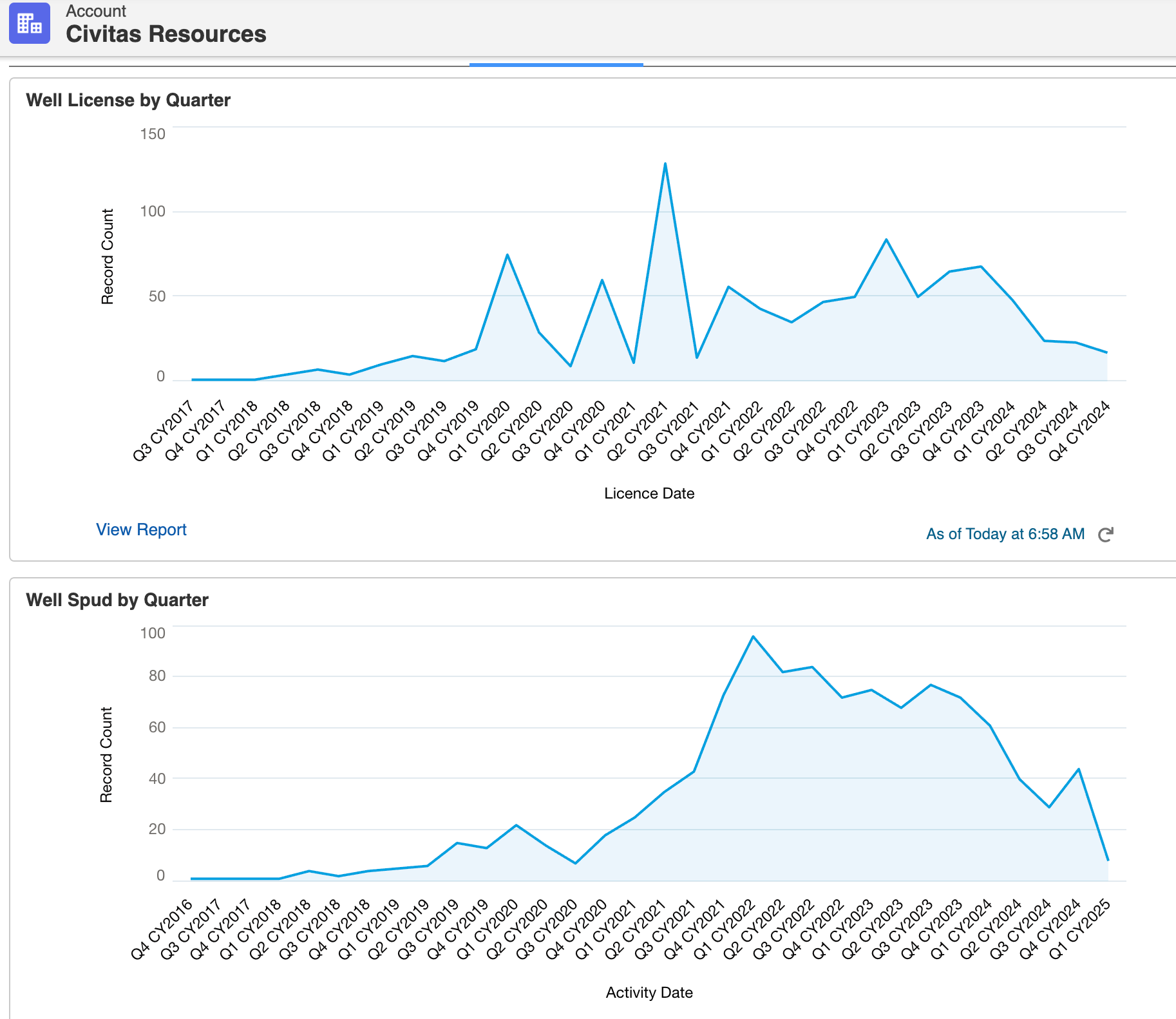Click the Q1 CY2022 peak on the spud chart
The image size is (1176, 1019).
(754, 635)
